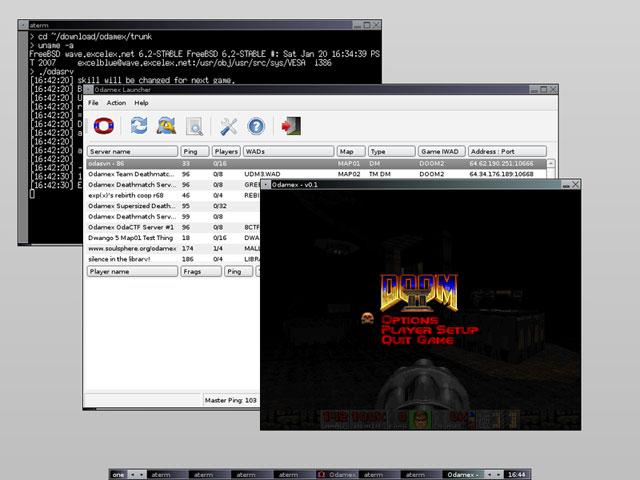Image resolution: width=640 pixels, height=480 pixels.
Task: Select Quit Game in the Doom menu
Action: [x=416, y=340]
